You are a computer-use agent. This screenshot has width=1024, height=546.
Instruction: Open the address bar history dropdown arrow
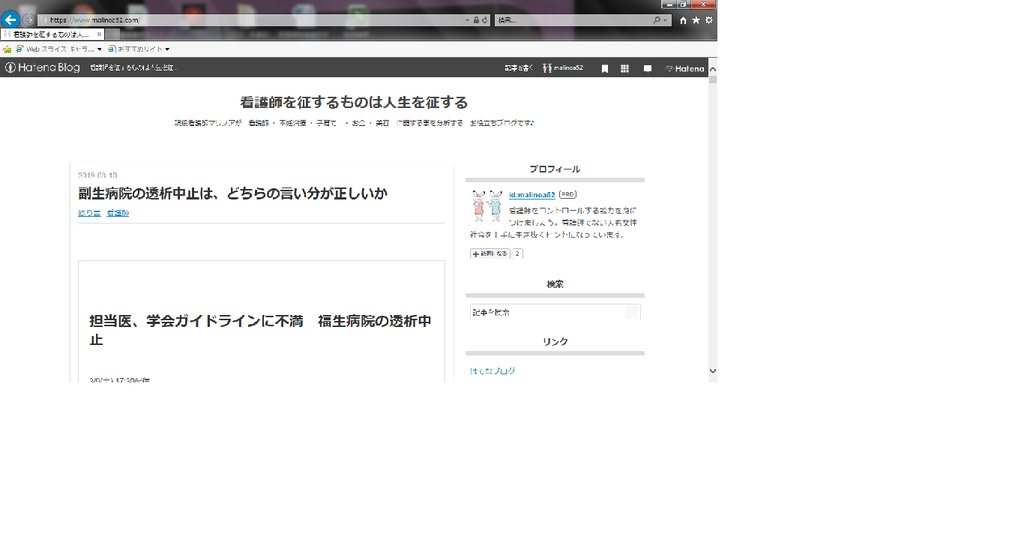point(468,20)
